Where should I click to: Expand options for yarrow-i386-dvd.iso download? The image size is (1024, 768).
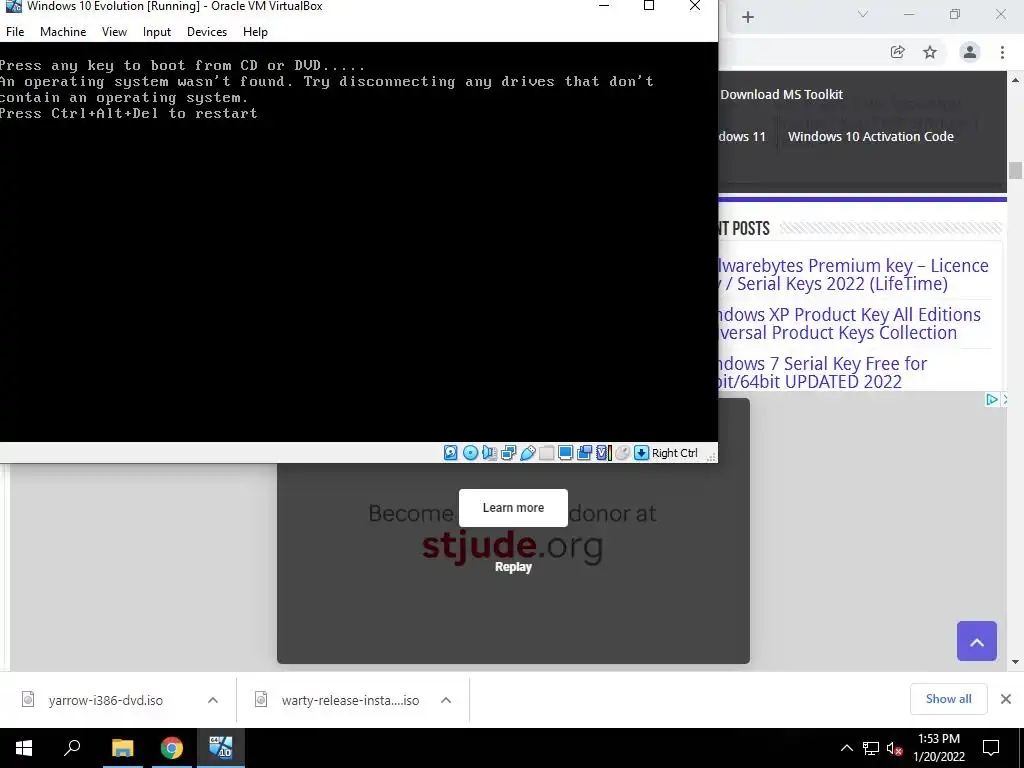[x=213, y=700]
